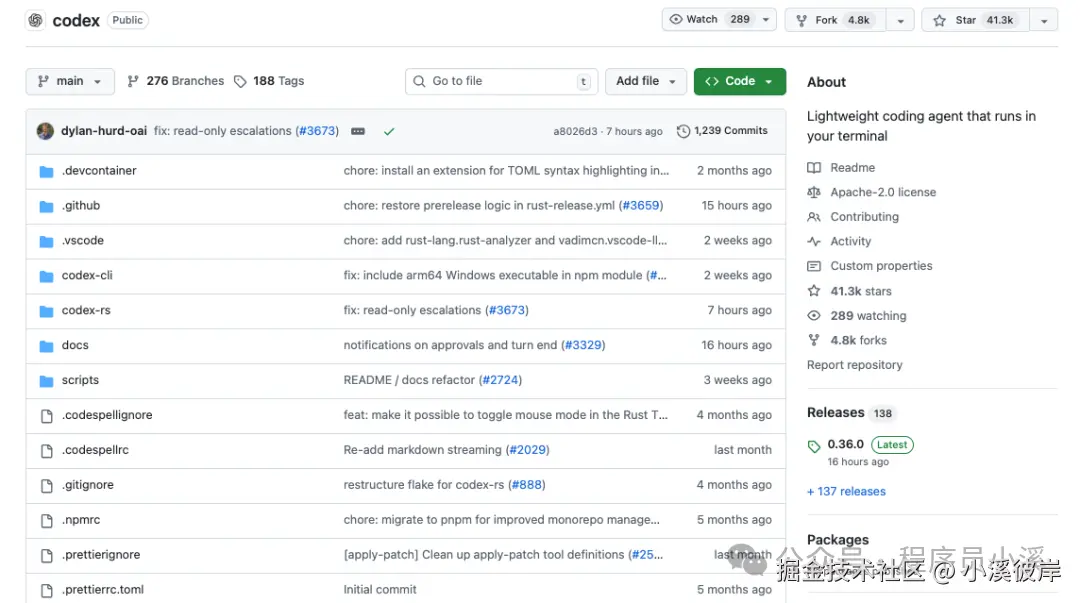Click the green commit status checkmark
Image resolution: width=1080 pixels, height=603 pixels.
point(389,131)
